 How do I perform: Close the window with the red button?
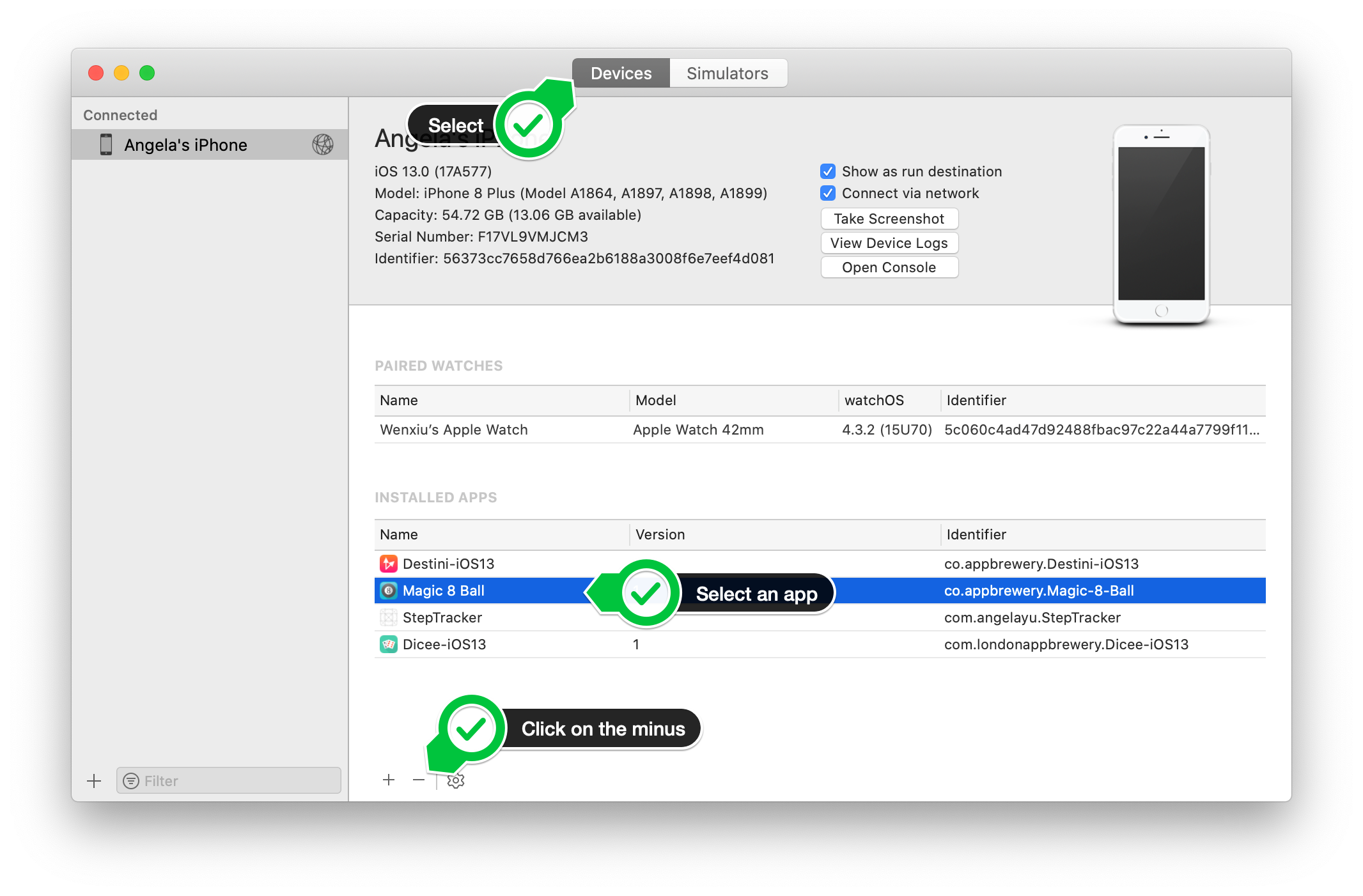[96, 73]
